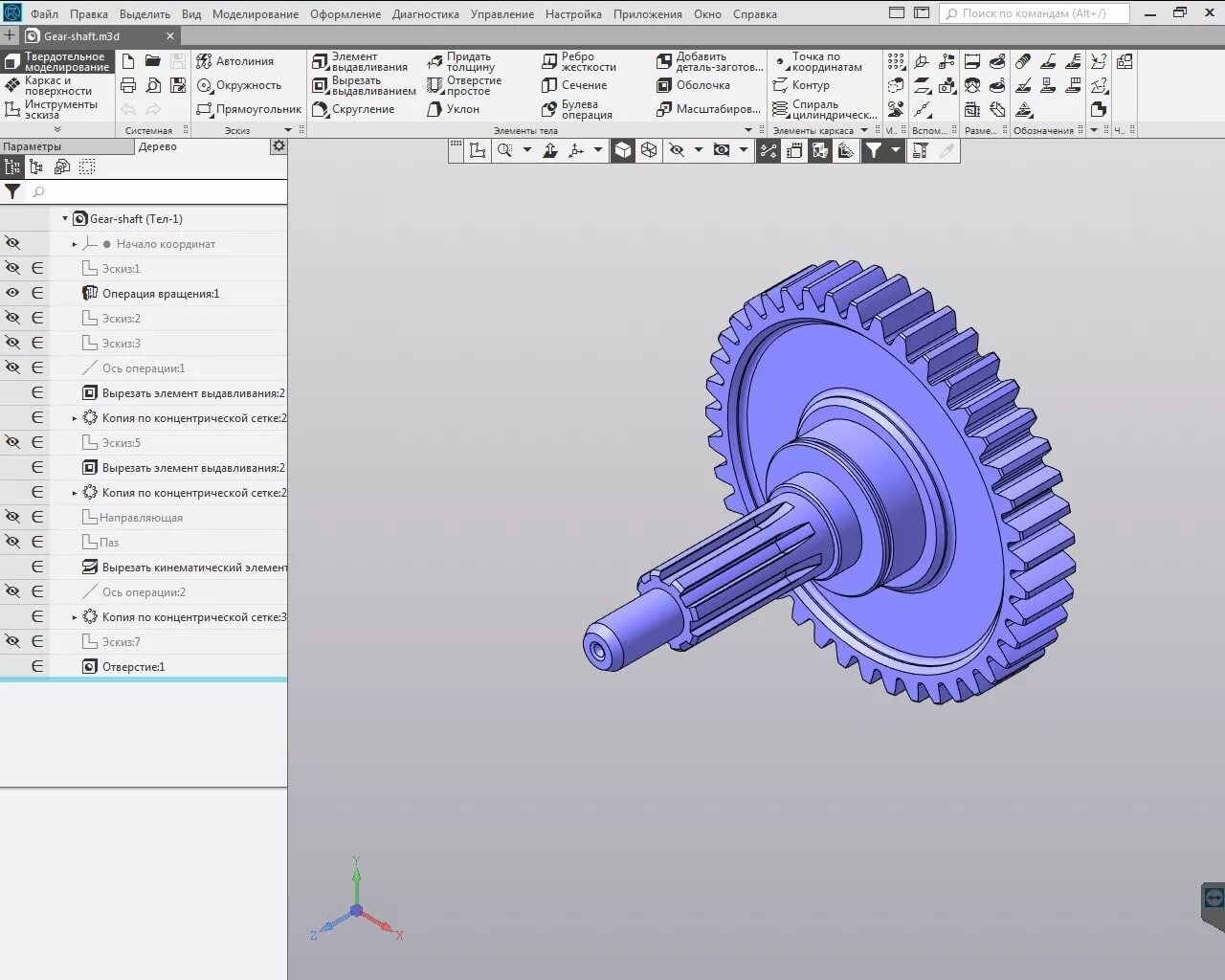Viewport: 1225px width, 980px height.
Task: Open the Файл menu
Action: [44, 14]
